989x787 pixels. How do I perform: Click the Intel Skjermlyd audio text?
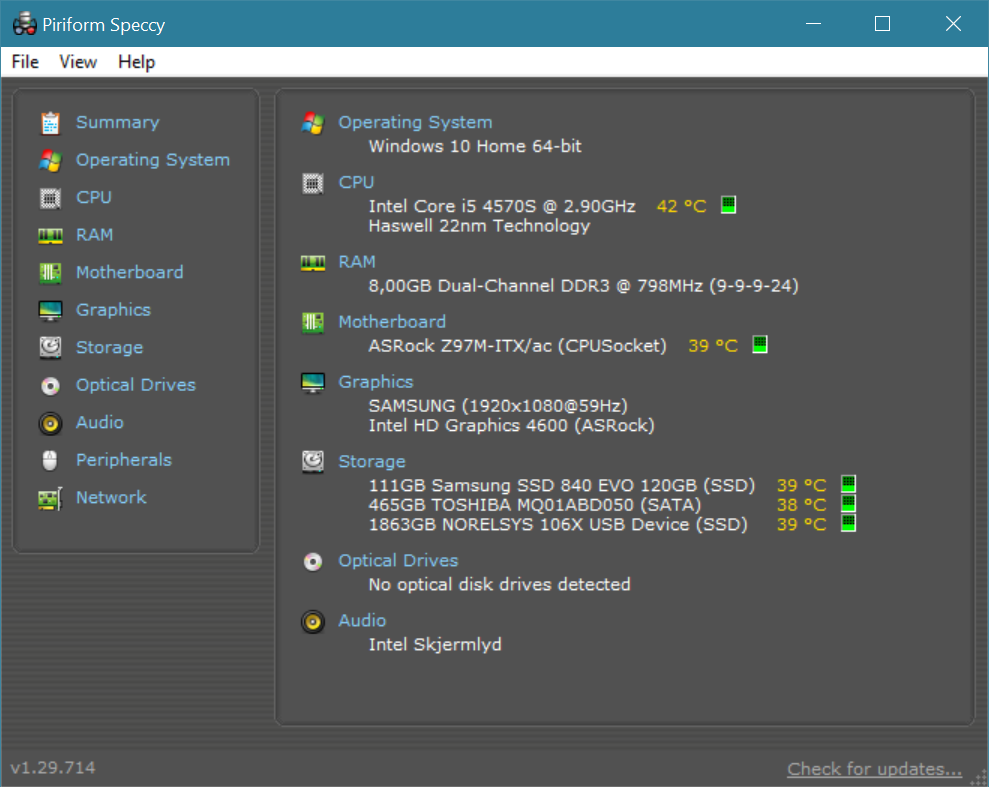point(435,644)
